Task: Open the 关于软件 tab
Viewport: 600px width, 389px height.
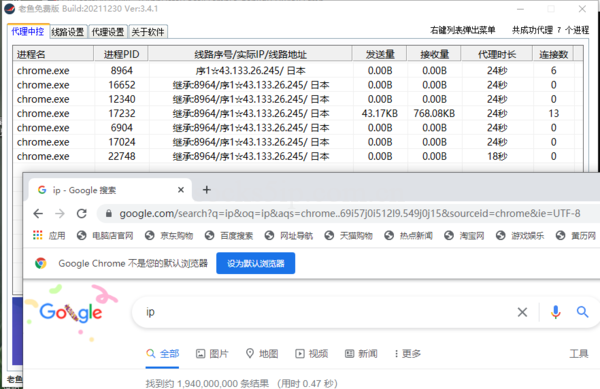Action: (148, 32)
